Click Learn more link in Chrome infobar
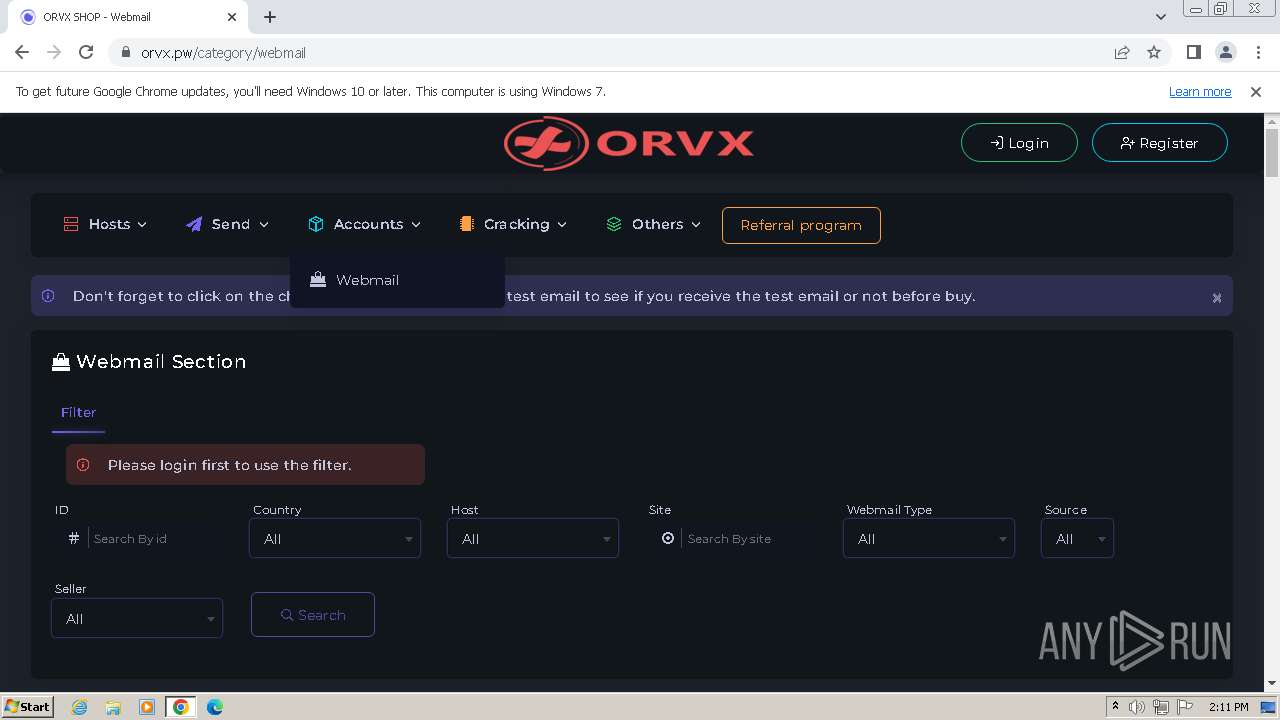This screenshot has height=720, width=1280. (x=1200, y=91)
